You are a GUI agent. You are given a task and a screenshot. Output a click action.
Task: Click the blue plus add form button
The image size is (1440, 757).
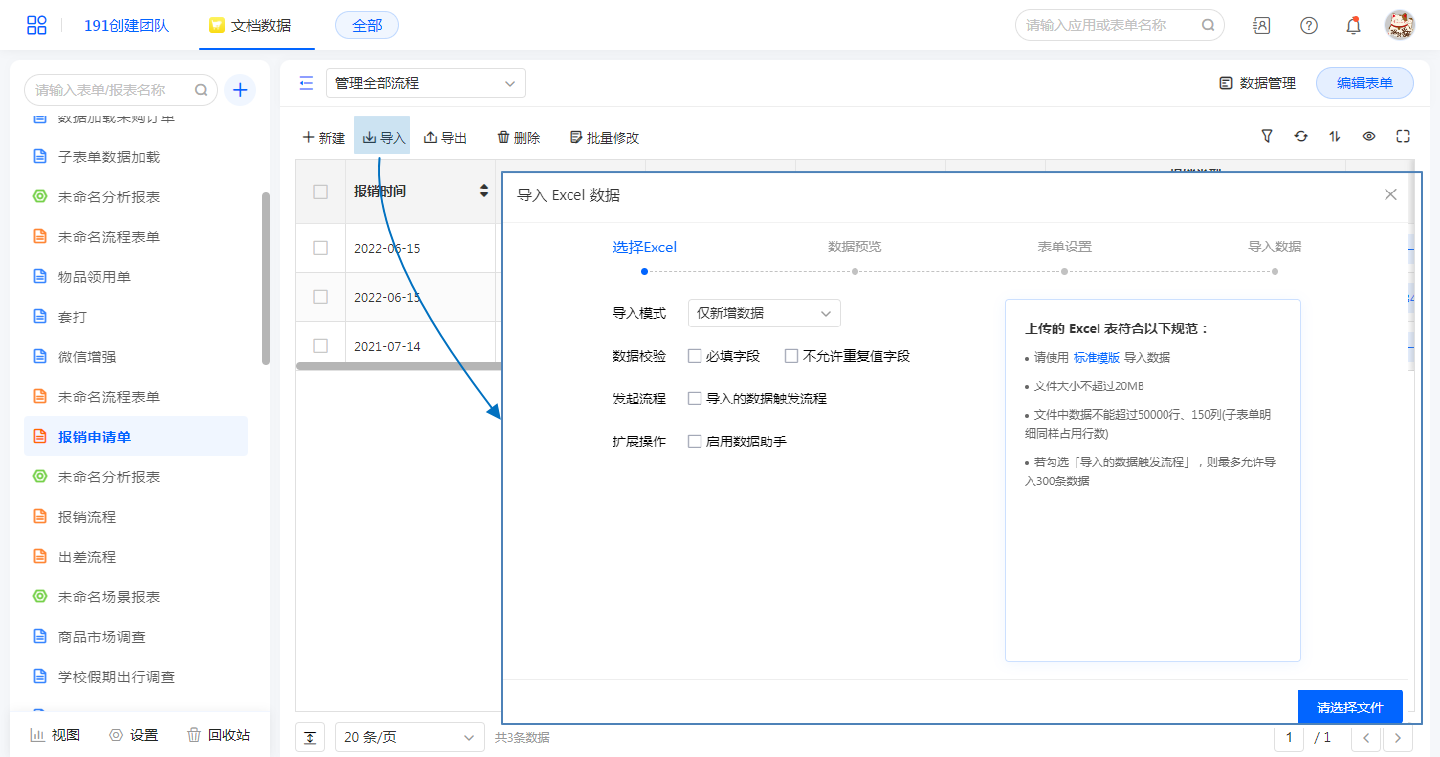(240, 90)
